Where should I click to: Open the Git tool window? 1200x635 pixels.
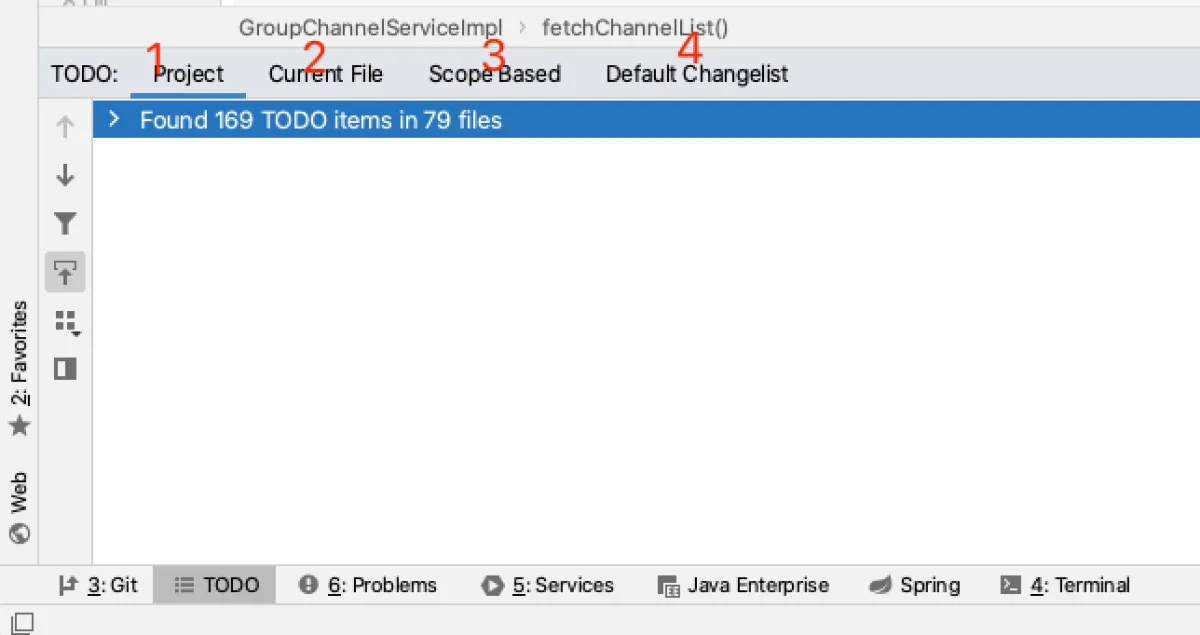point(98,585)
